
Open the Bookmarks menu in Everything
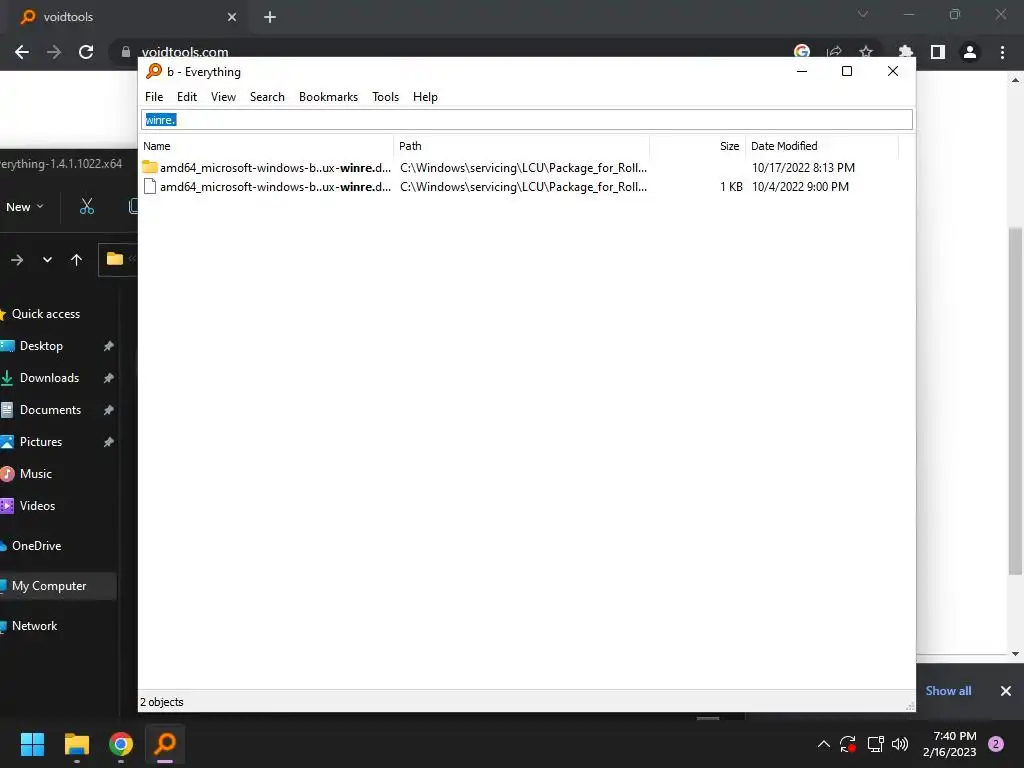tap(328, 97)
